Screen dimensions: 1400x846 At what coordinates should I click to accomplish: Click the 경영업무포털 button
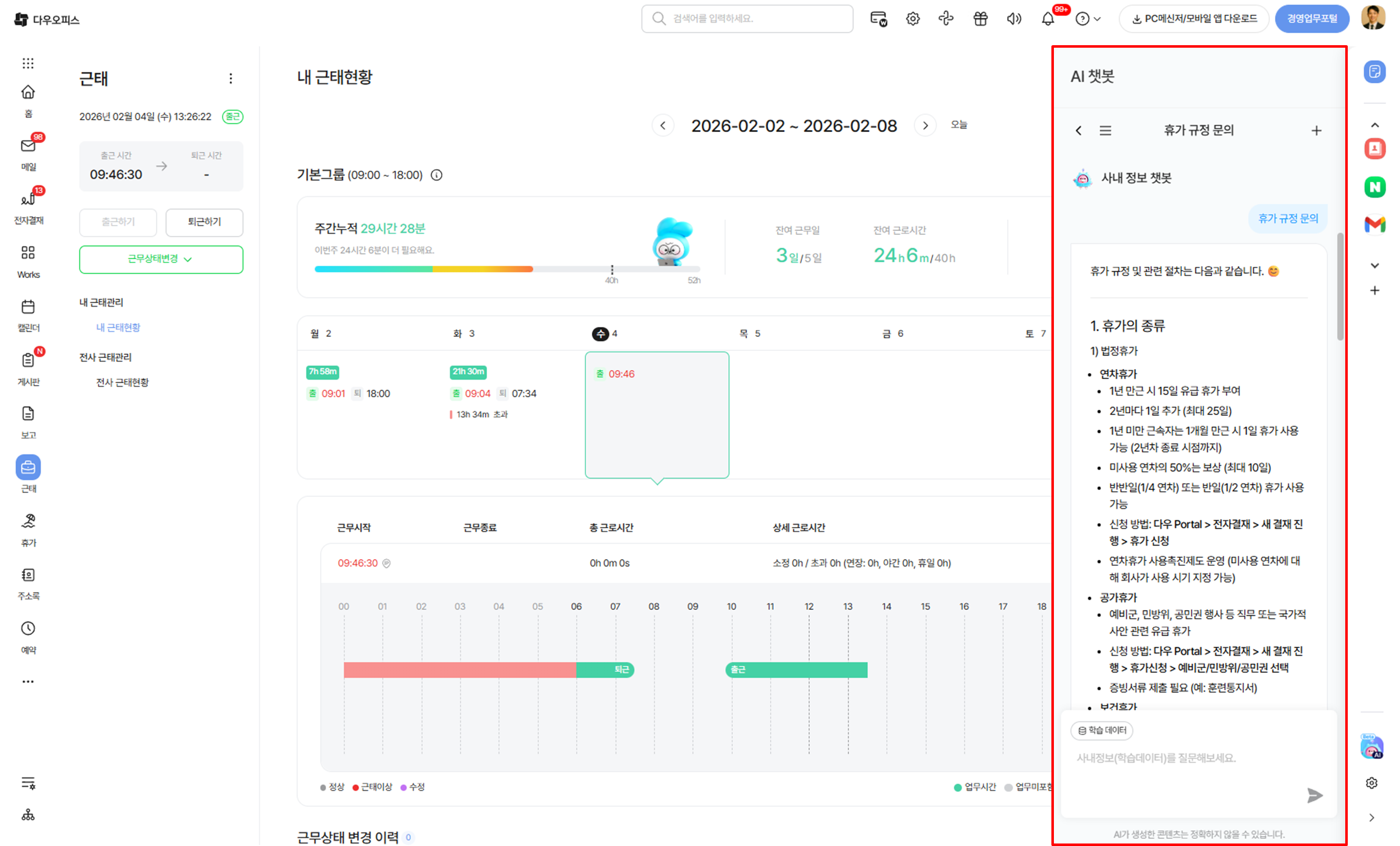pyautogui.click(x=1312, y=19)
